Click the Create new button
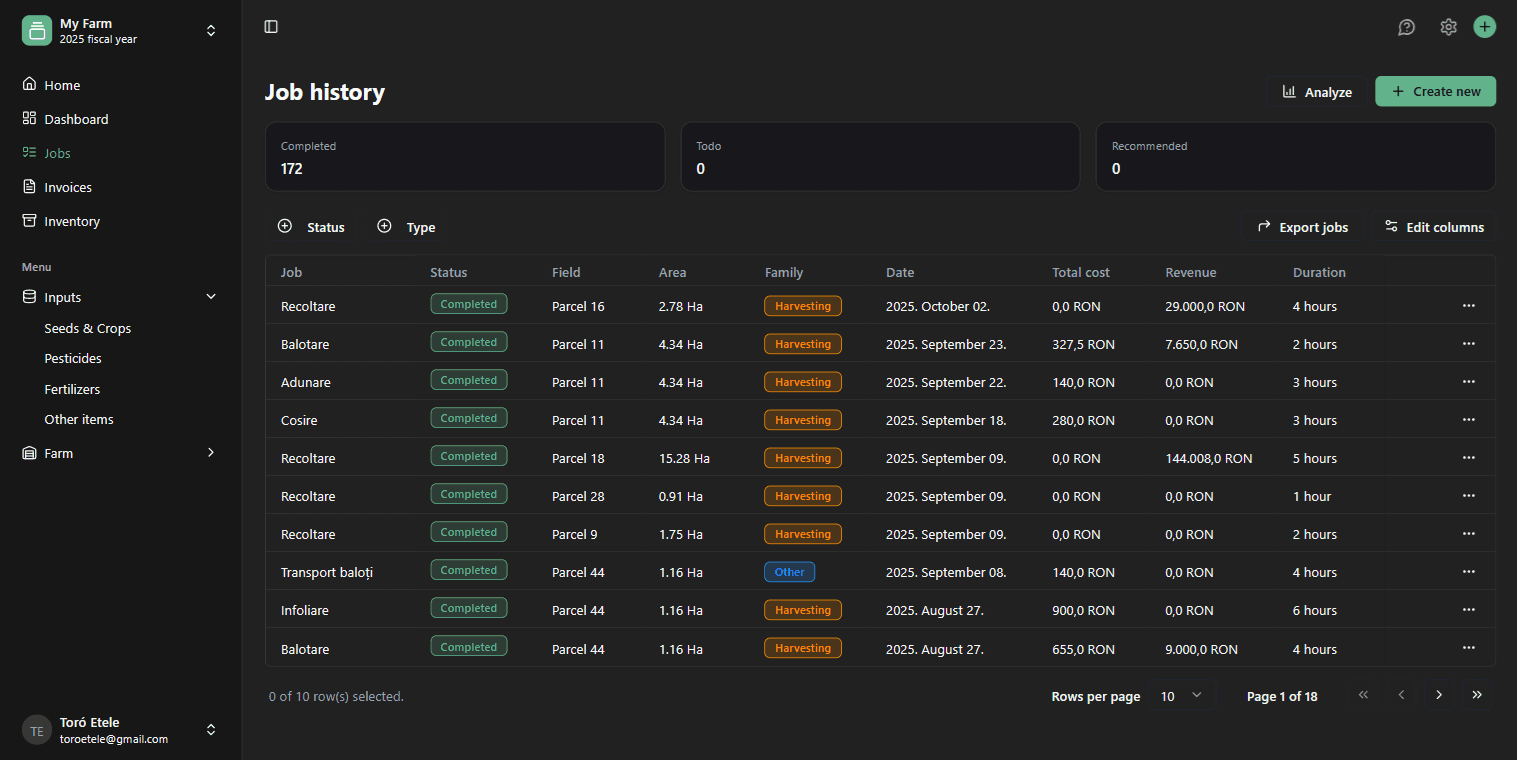The height and width of the screenshot is (760, 1517). [1435, 91]
